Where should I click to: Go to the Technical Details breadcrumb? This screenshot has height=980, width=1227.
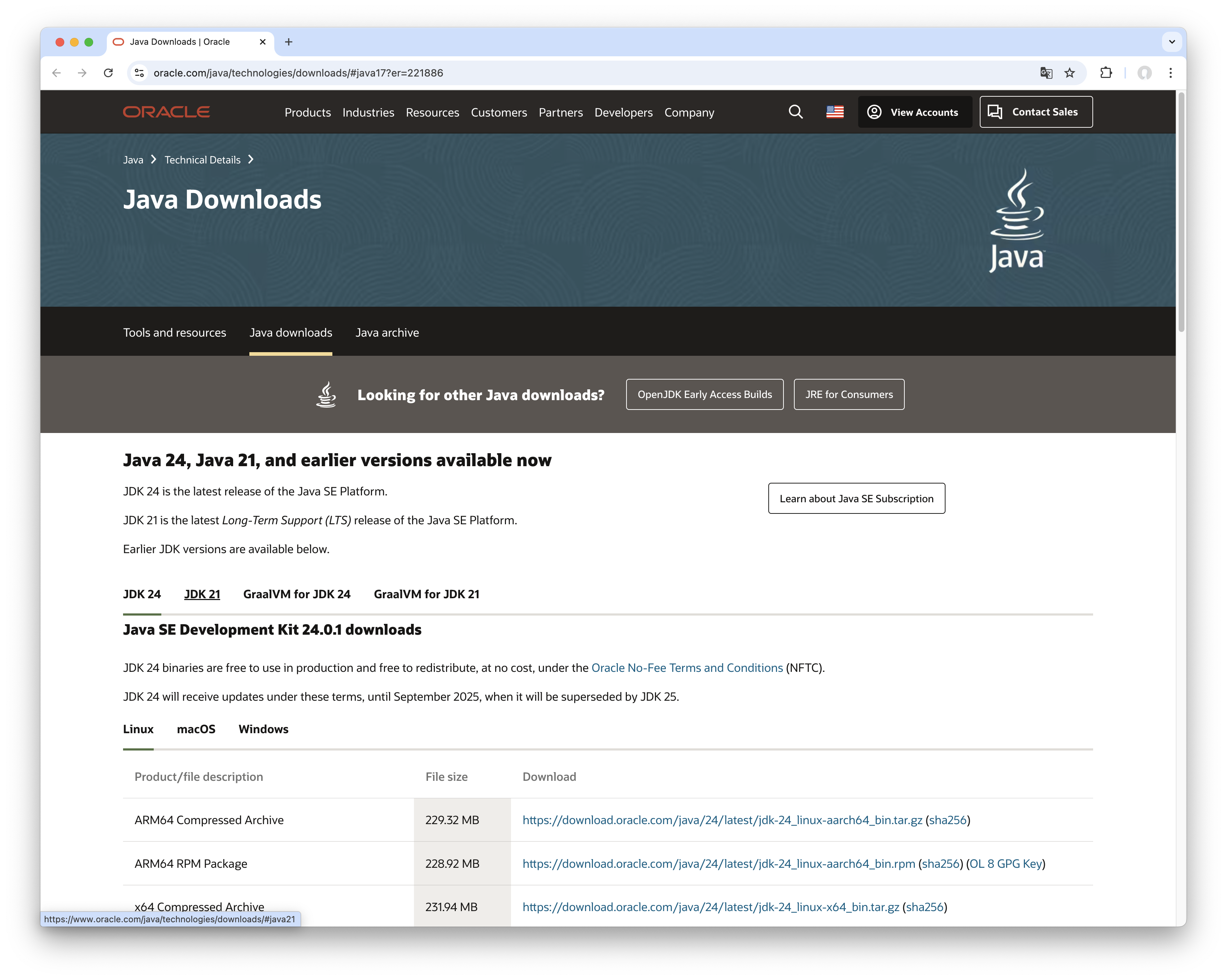(202, 160)
